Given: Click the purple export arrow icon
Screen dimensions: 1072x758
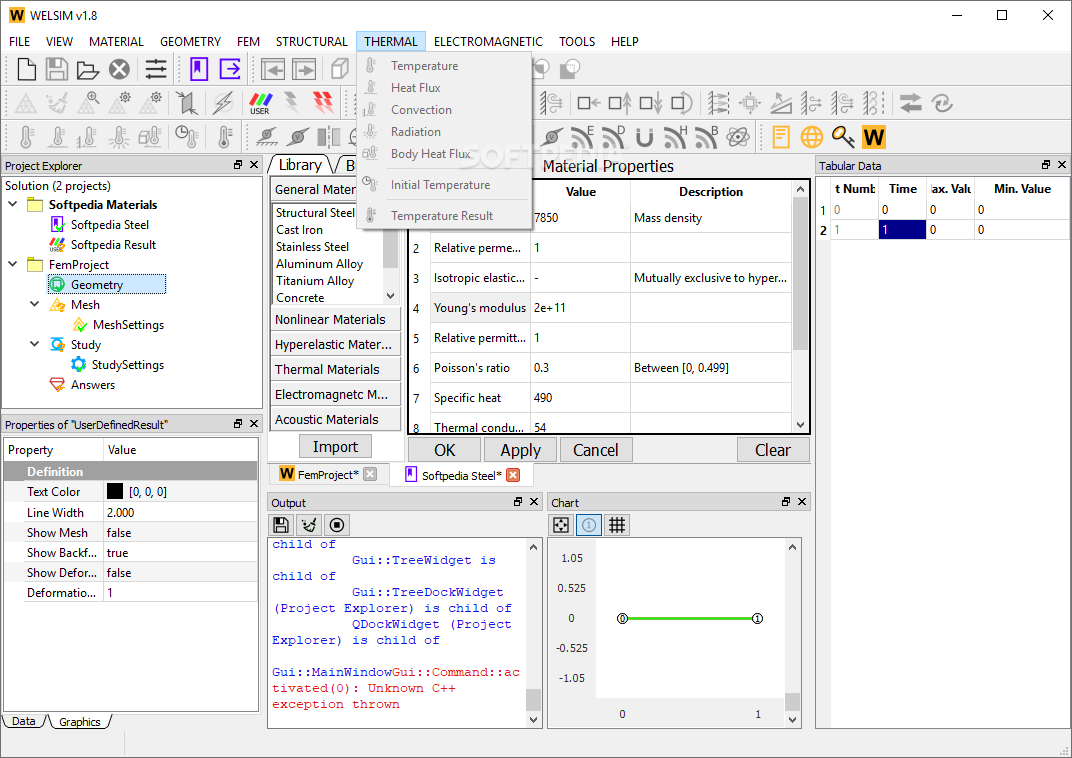Looking at the screenshot, I should [230, 69].
